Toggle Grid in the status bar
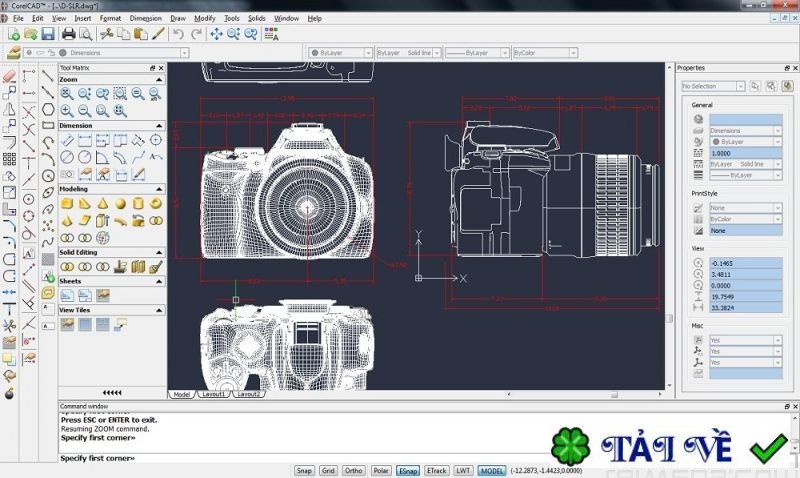Viewport: 800px width, 478px height. click(x=328, y=470)
